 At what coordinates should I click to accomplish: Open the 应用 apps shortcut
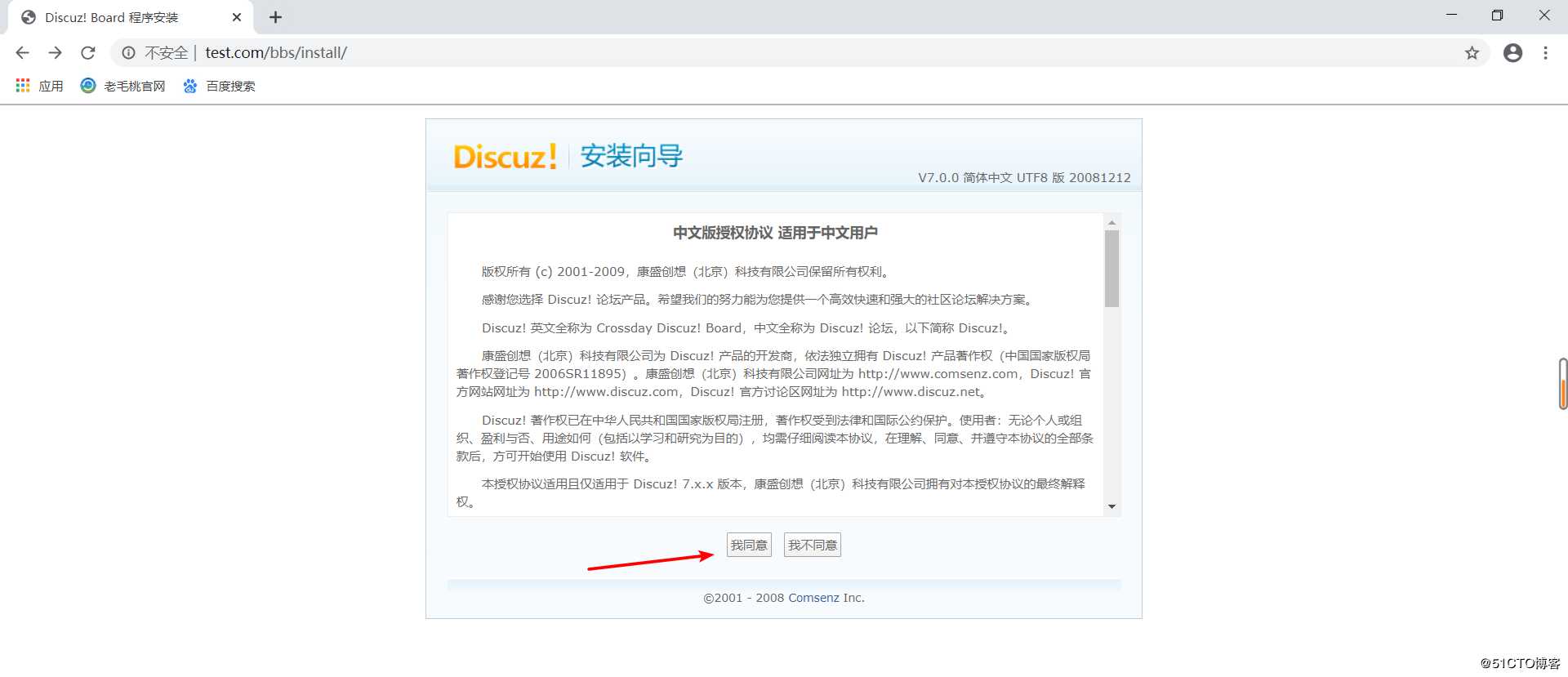click(x=39, y=86)
